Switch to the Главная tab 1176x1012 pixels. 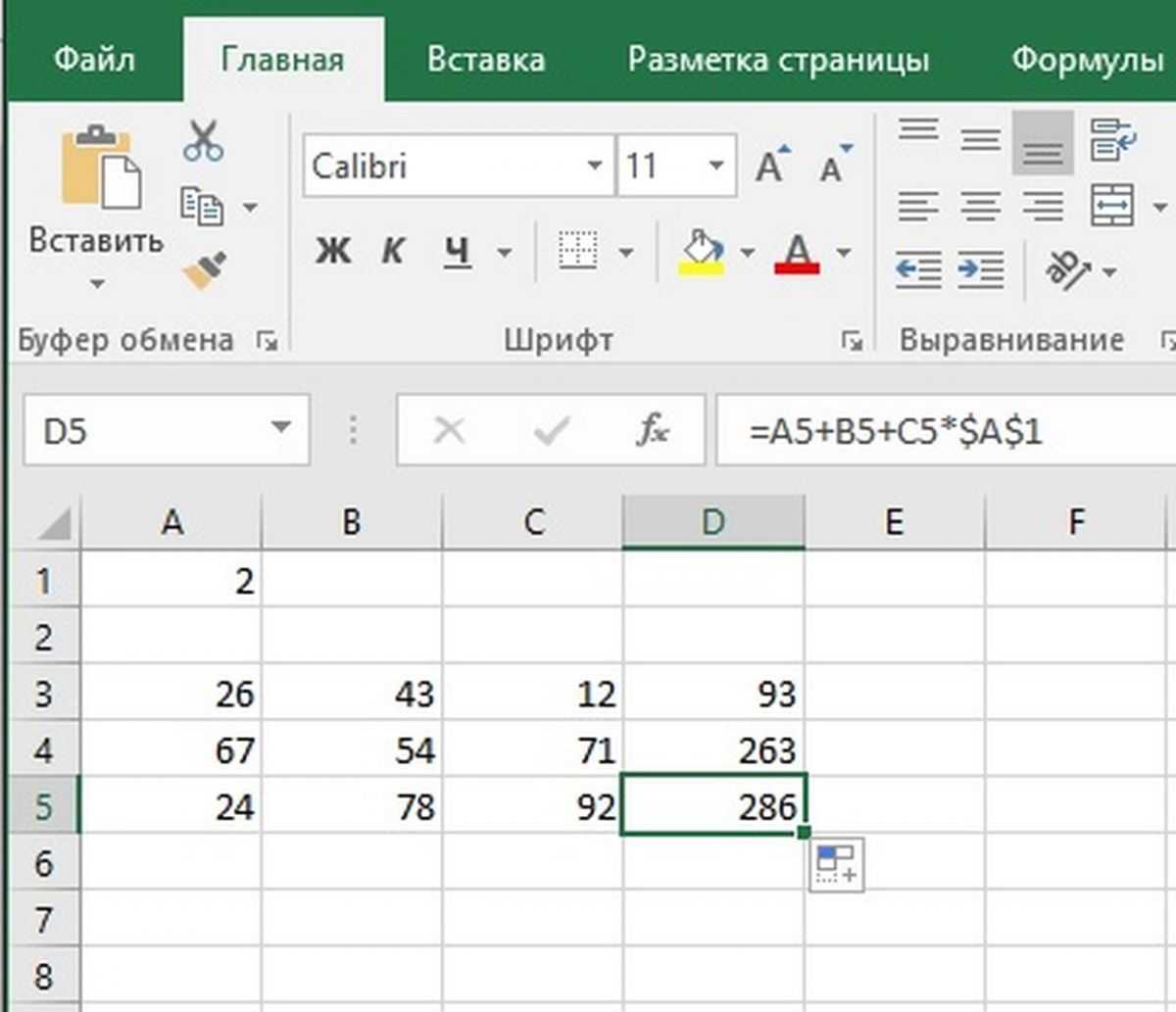click(283, 60)
